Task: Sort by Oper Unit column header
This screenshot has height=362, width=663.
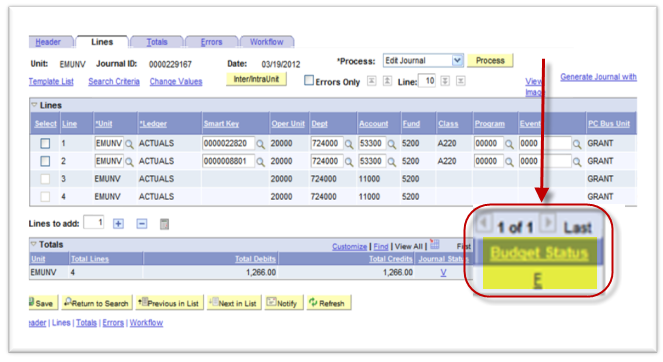Action: 288,123
